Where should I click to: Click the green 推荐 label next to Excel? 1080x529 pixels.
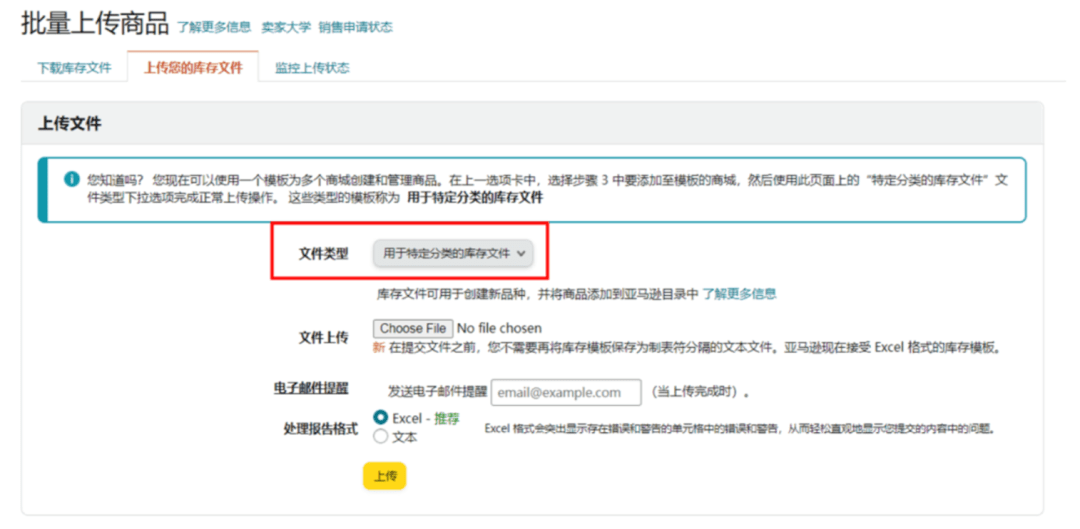[x=446, y=418]
